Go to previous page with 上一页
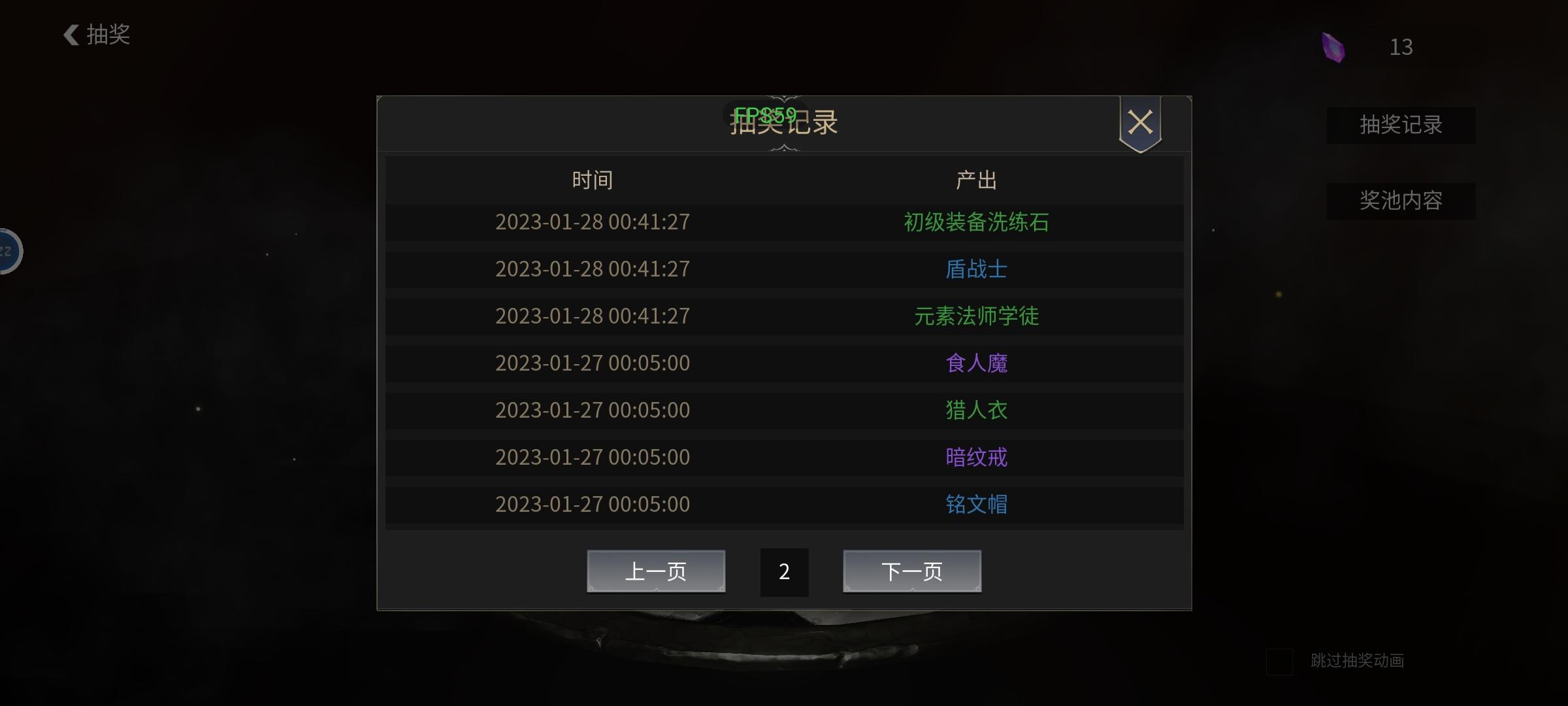Screen dimensions: 1568x706 (x=656, y=571)
